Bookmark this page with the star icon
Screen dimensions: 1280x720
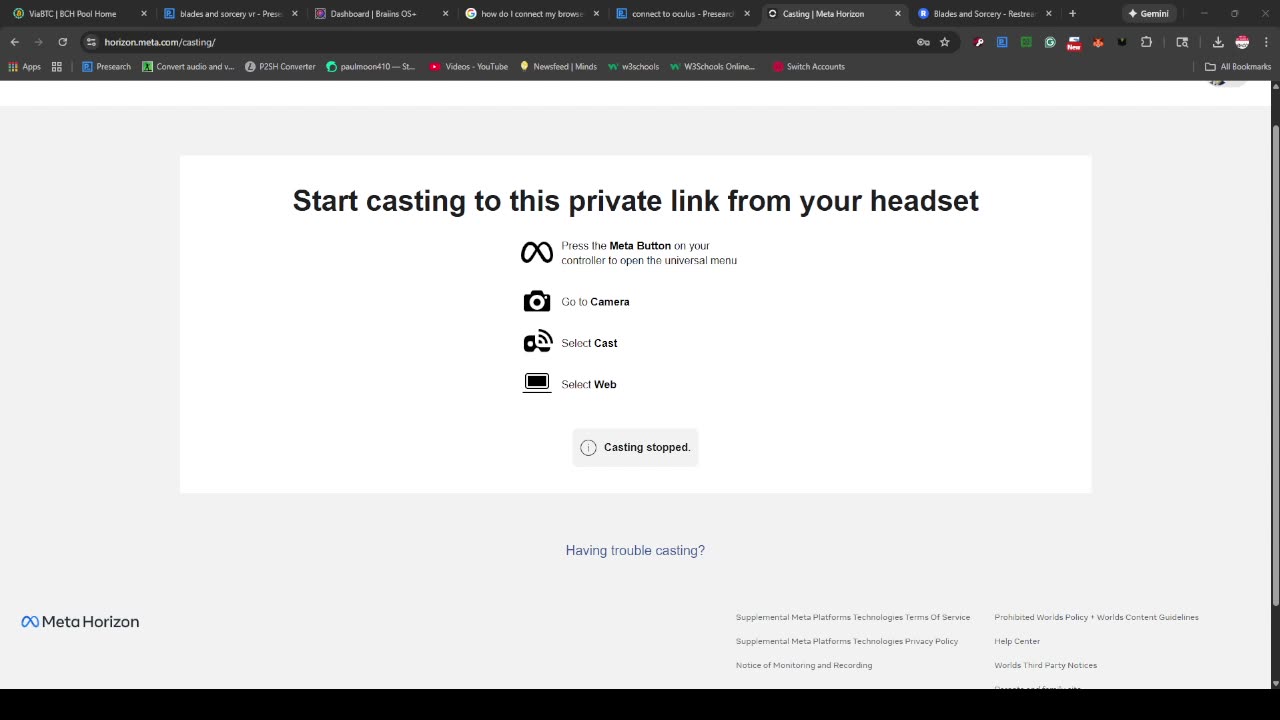tap(944, 42)
